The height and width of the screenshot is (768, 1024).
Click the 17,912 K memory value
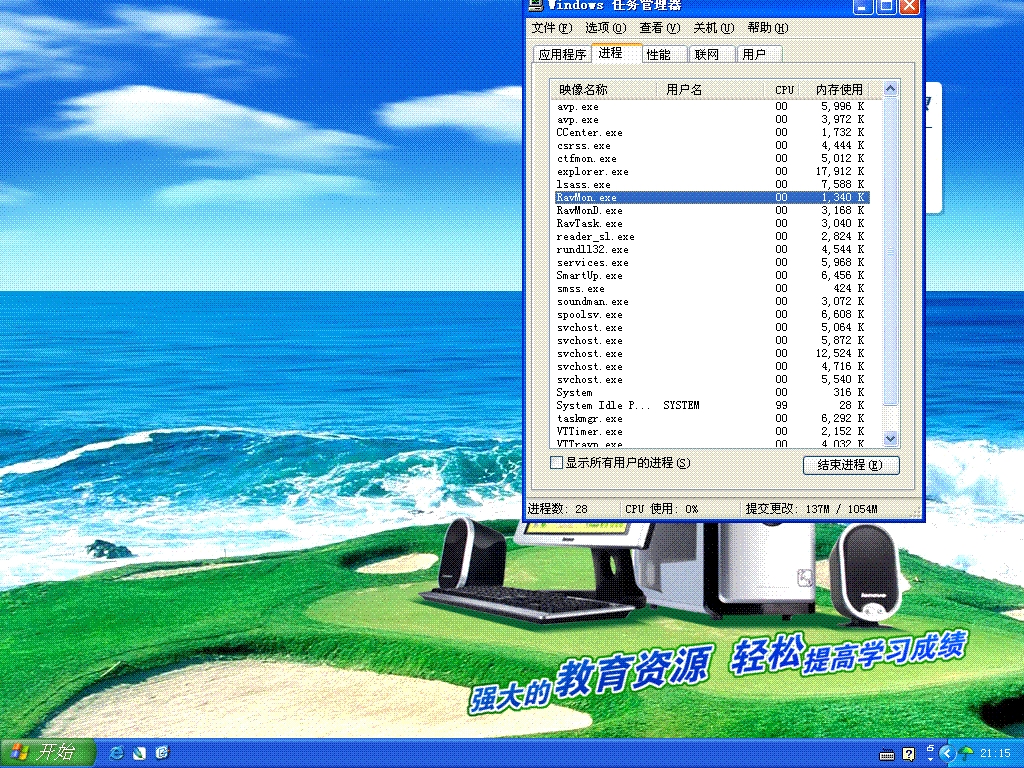(x=840, y=172)
